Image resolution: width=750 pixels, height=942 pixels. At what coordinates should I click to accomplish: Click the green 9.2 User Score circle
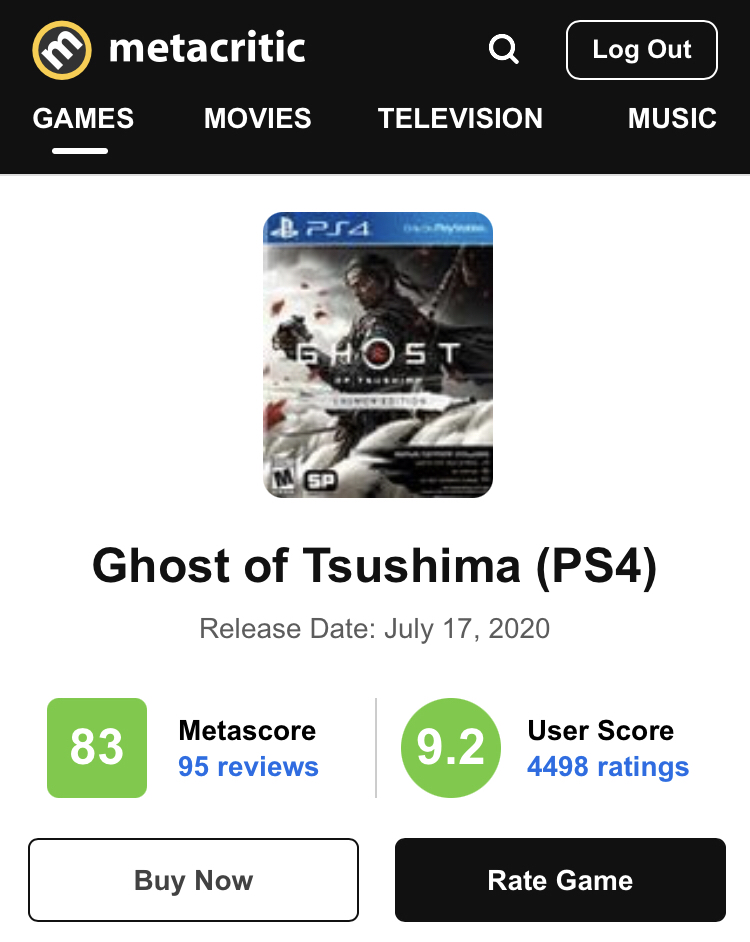(x=450, y=748)
